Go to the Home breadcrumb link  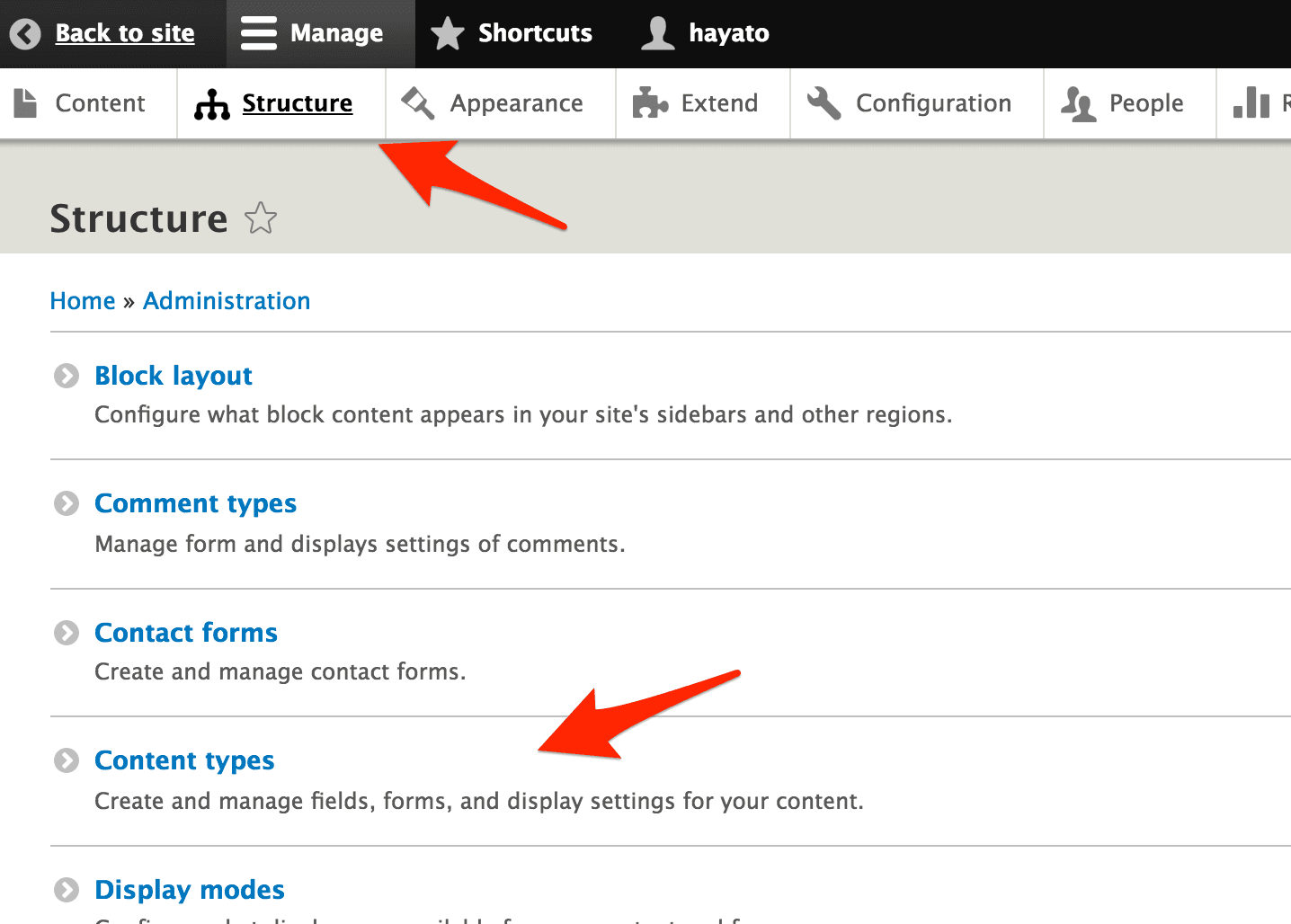(83, 301)
